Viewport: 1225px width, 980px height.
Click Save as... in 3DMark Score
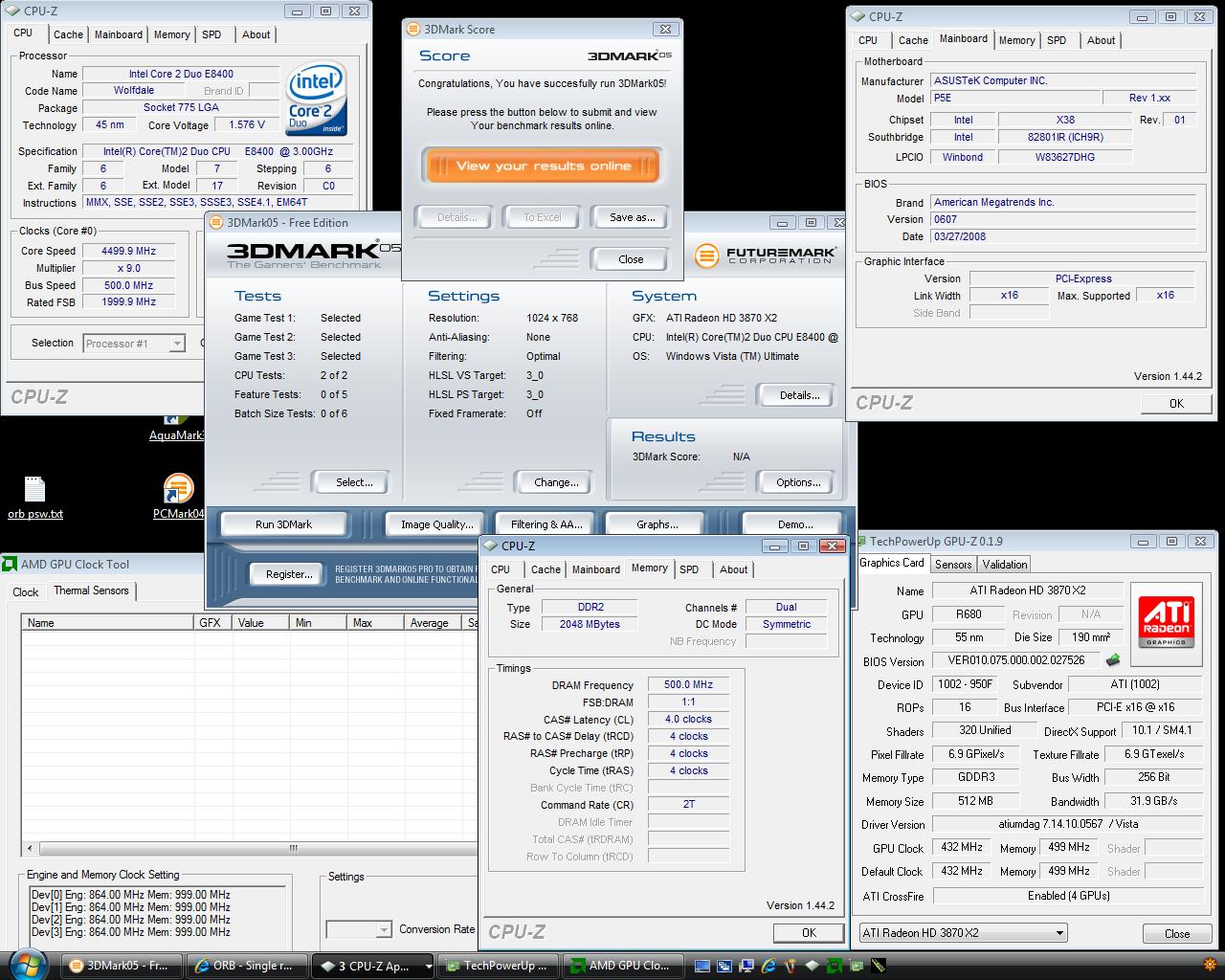pyautogui.click(x=632, y=217)
